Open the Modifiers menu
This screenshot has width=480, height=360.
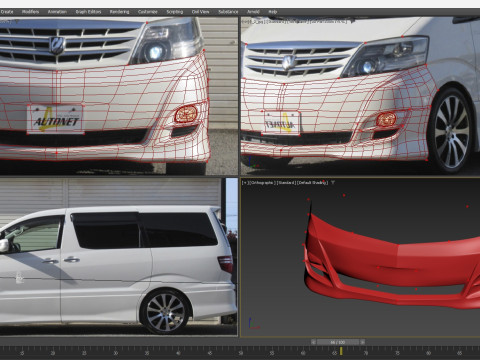pos(30,12)
